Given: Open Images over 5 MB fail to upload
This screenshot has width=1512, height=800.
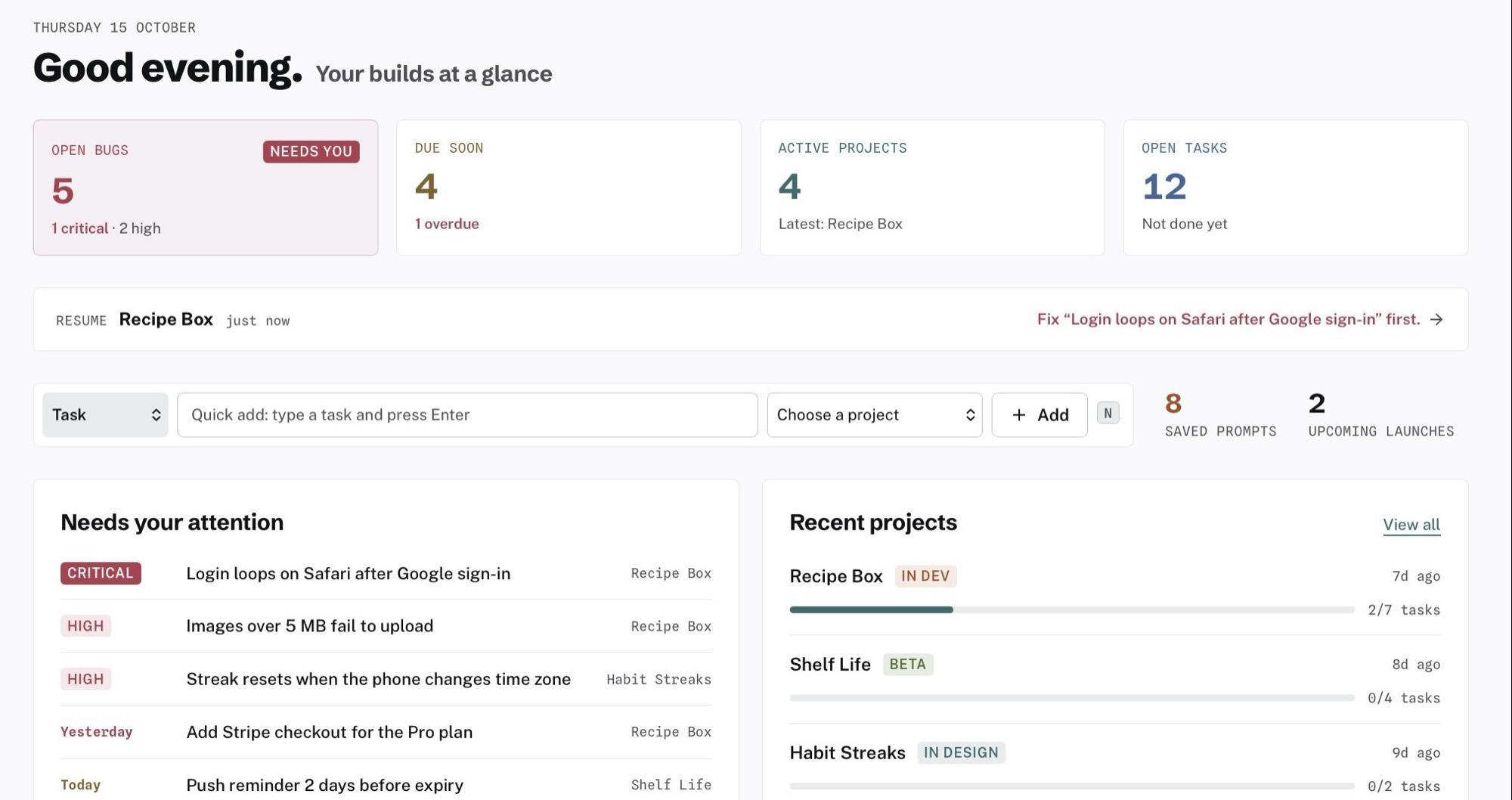Looking at the screenshot, I should [386, 626].
